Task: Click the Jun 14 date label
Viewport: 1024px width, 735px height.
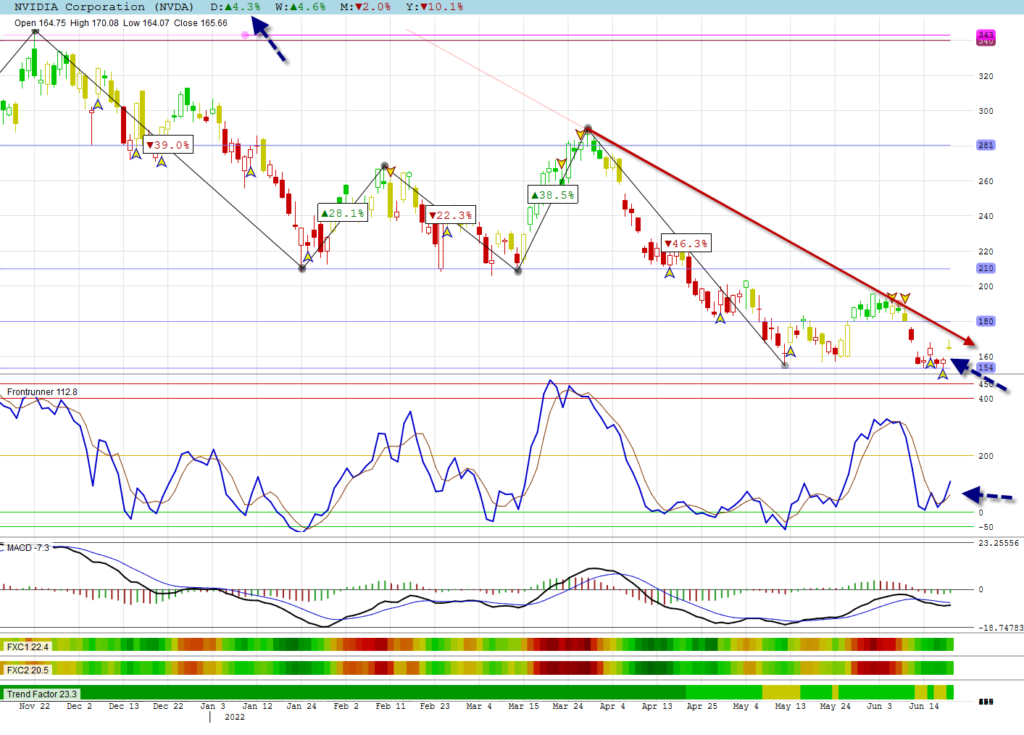Action: point(923,706)
